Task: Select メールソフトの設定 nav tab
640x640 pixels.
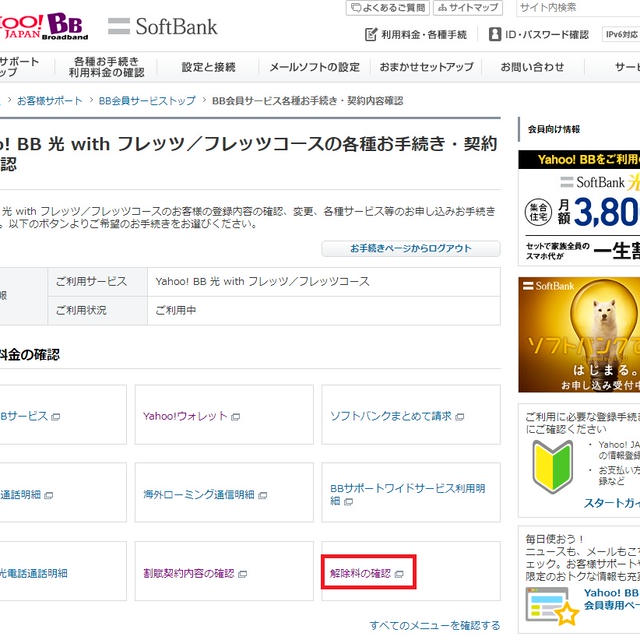Action: 314,67
